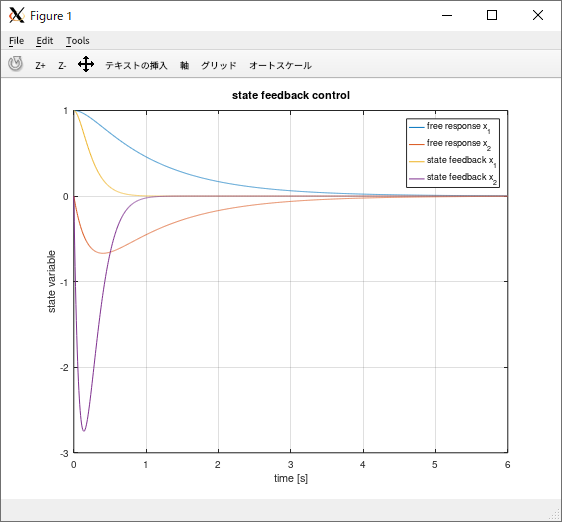Select the Z- zoom out tool
Viewport: 562px width, 522px height.
[62, 66]
